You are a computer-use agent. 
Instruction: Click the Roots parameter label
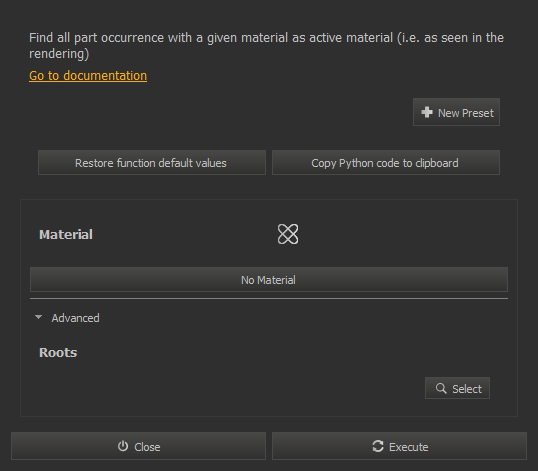[58, 353]
